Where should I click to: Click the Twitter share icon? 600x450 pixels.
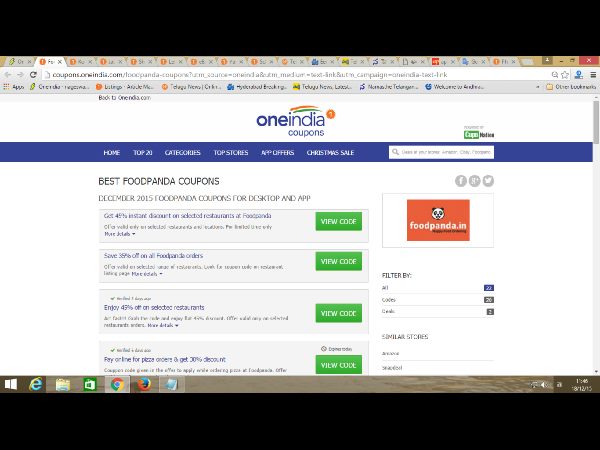[x=488, y=181]
